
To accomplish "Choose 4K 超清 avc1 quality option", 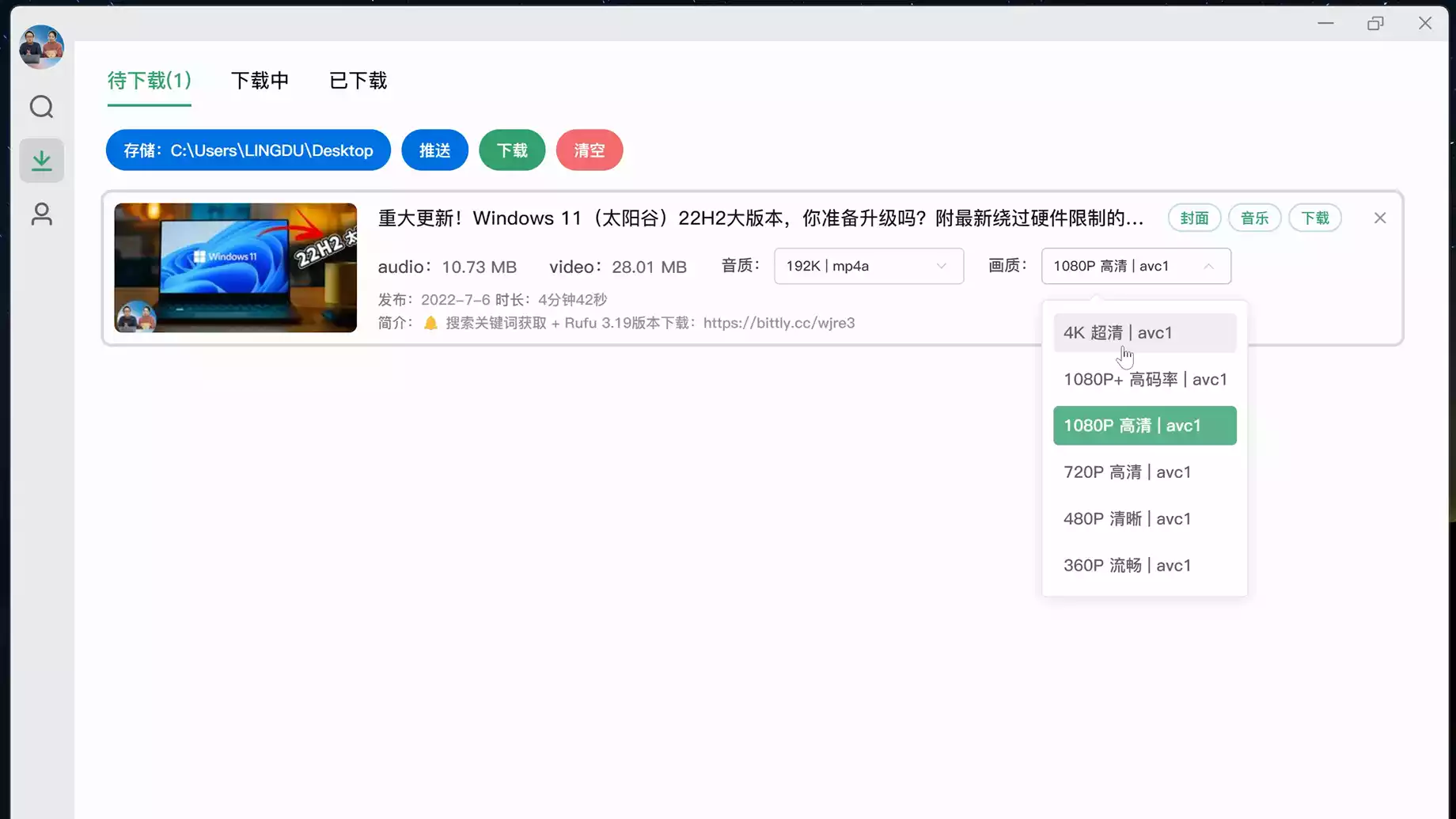I will click(x=1143, y=333).
